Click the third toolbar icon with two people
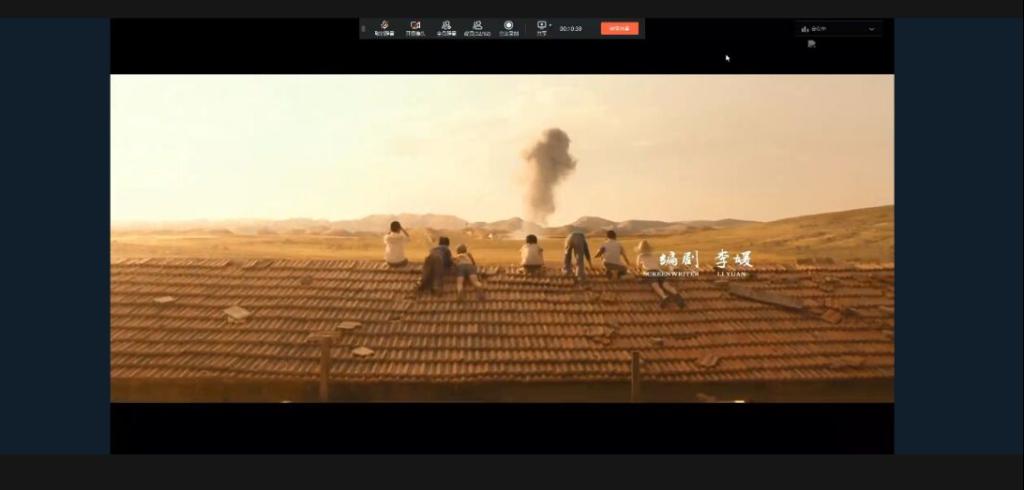This screenshot has width=1024, height=490. [446, 26]
